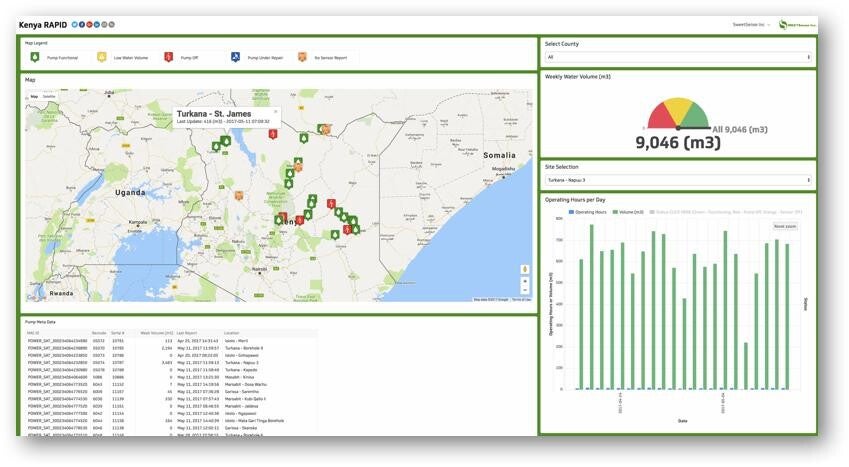Click the LinkedIn share icon
Viewport: 849px width, 467px height.
click(x=97, y=24)
